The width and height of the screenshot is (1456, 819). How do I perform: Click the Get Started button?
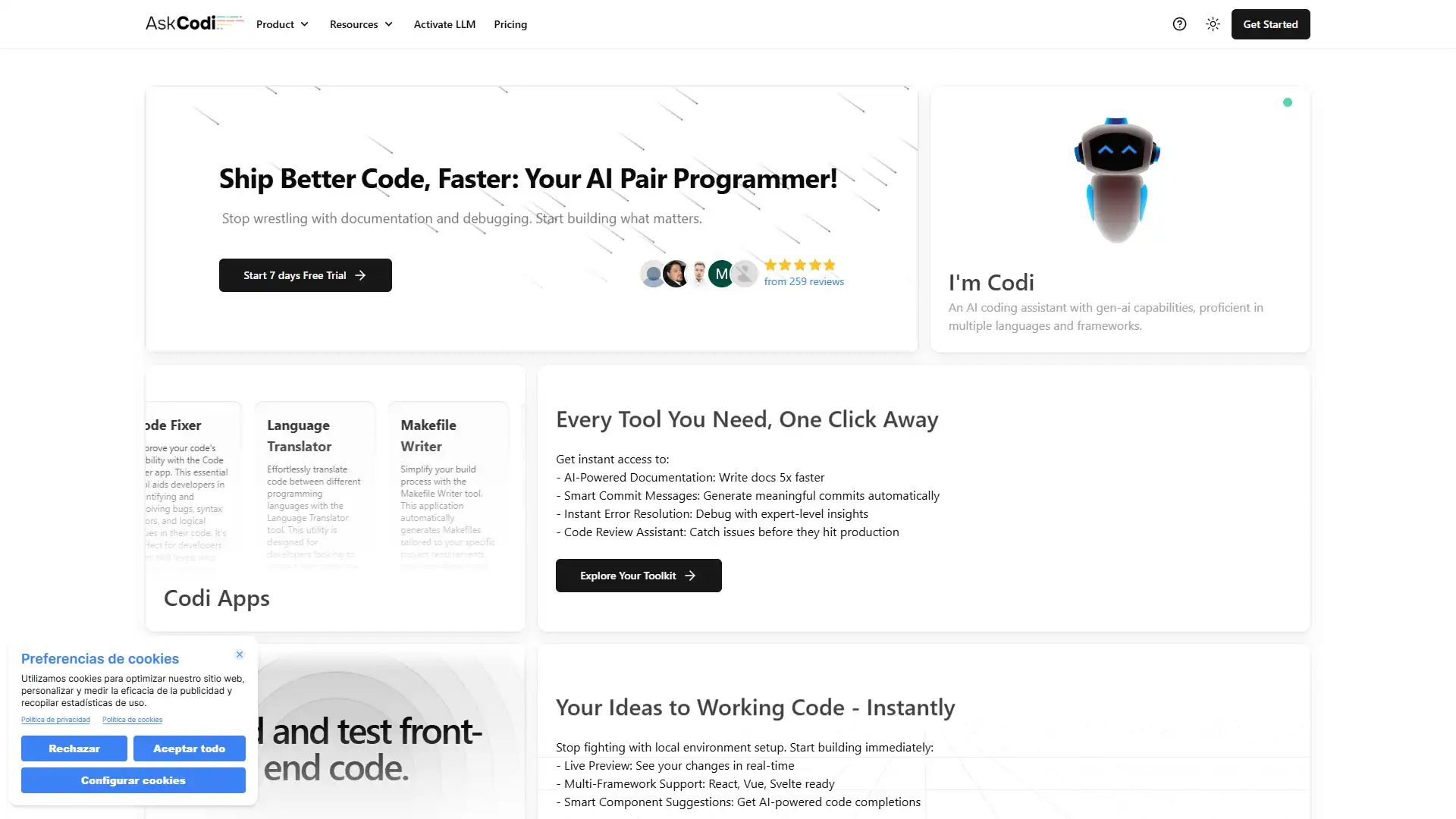[x=1270, y=24]
